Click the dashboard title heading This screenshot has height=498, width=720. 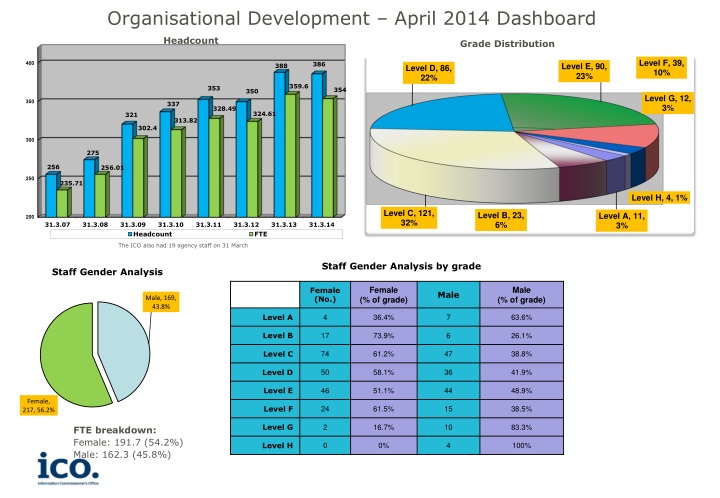(350, 18)
